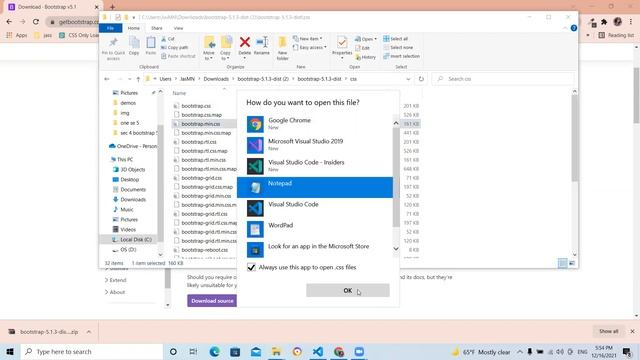Open Properties from the ribbon
The width and height of the screenshot is (640, 360).
tap(342, 47)
